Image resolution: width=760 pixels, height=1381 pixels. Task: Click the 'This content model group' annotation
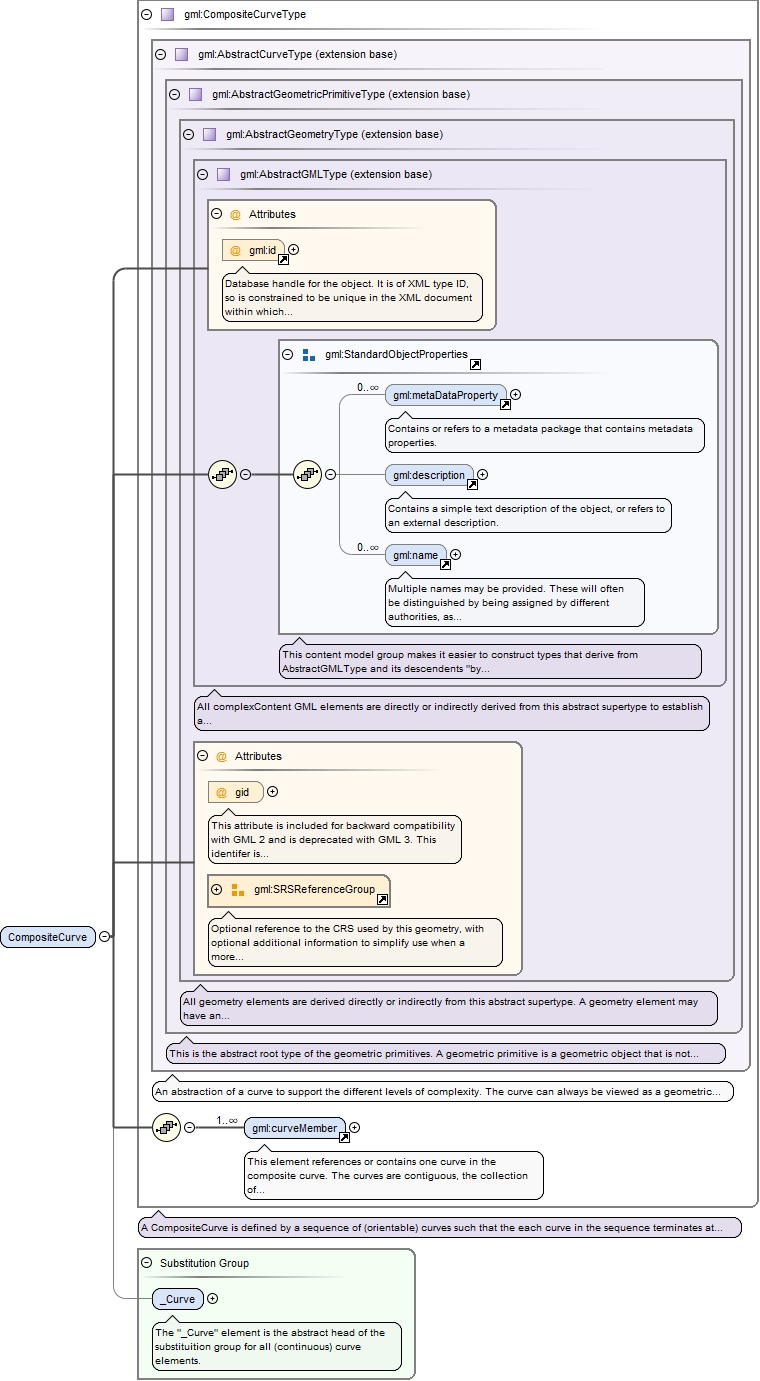pyautogui.click(x=490, y=661)
